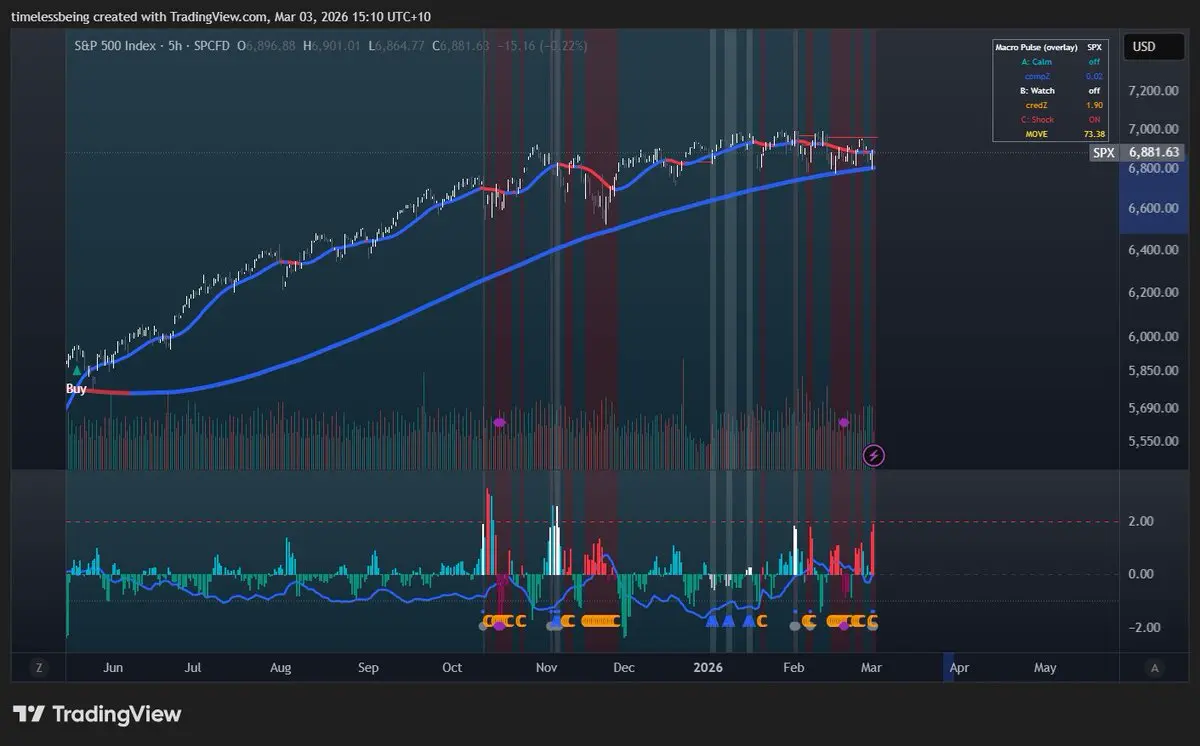
Task: Click the 6,400.00 price axis label
Action: click(x=1152, y=250)
